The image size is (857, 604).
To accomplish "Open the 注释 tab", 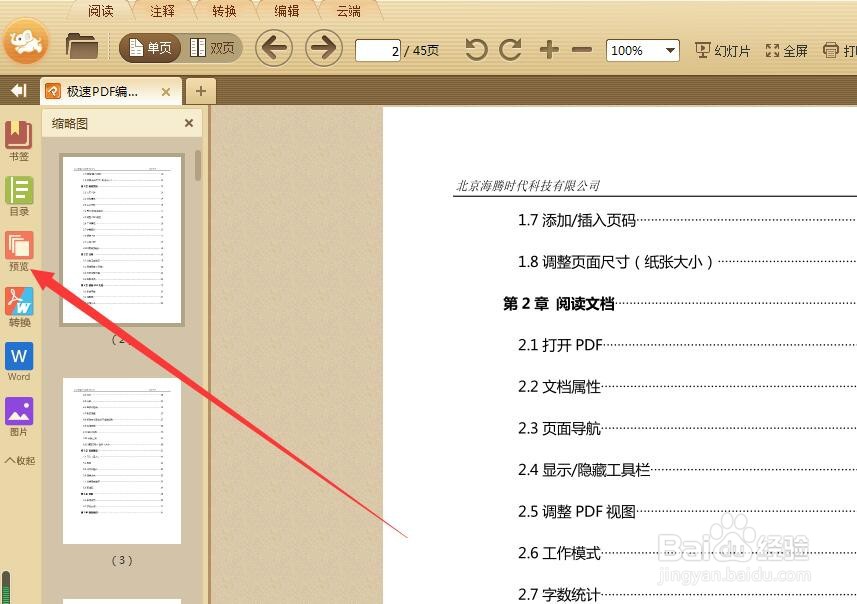I will [162, 10].
